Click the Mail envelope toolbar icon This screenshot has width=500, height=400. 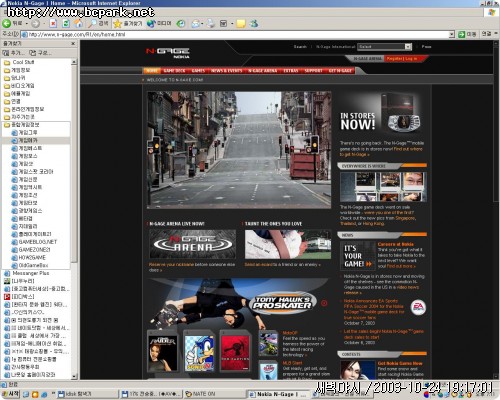[195, 23]
